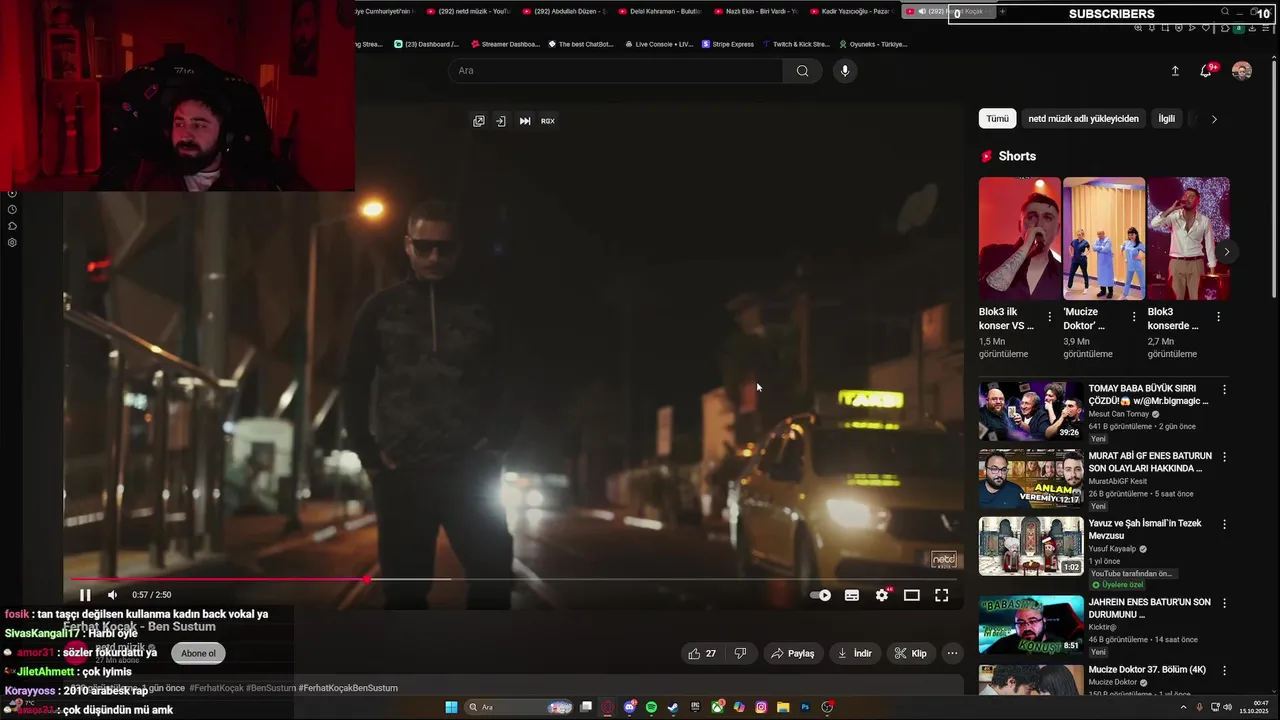Switch to netd müzik browser tab
This screenshot has width=1280, height=720.
[x=469, y=11]
